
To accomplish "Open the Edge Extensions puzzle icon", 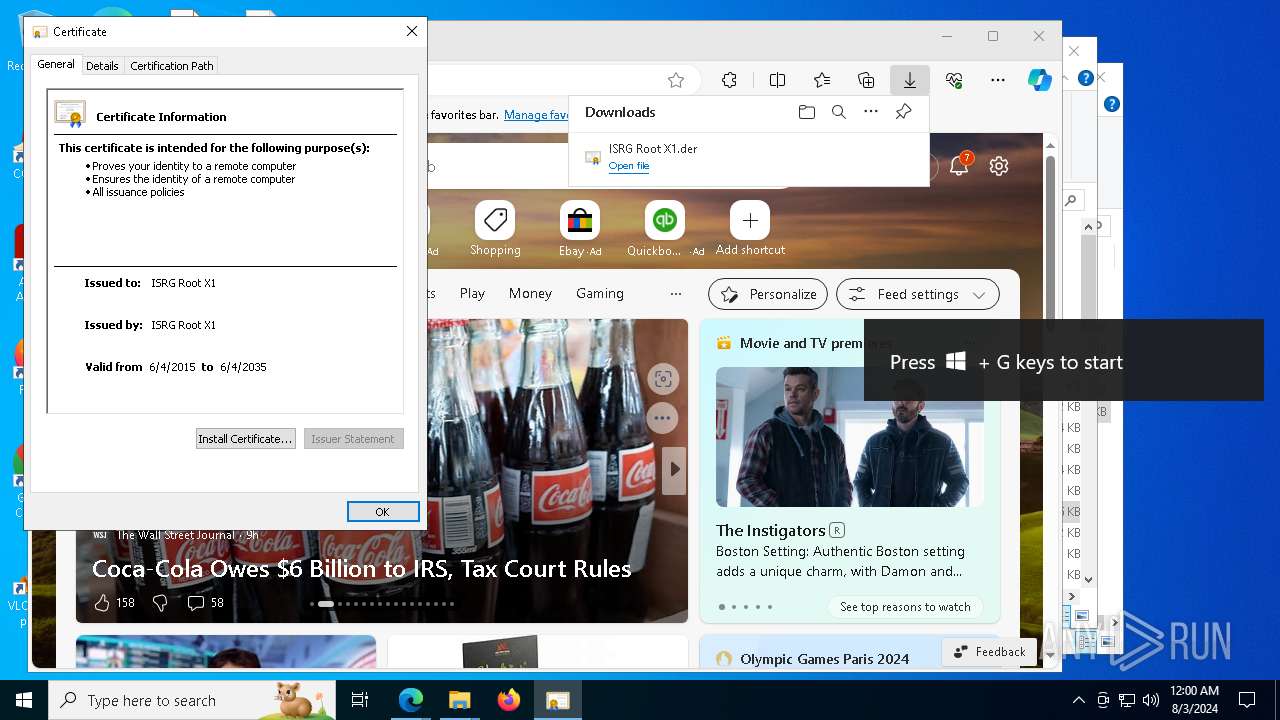I will point(729,80).
